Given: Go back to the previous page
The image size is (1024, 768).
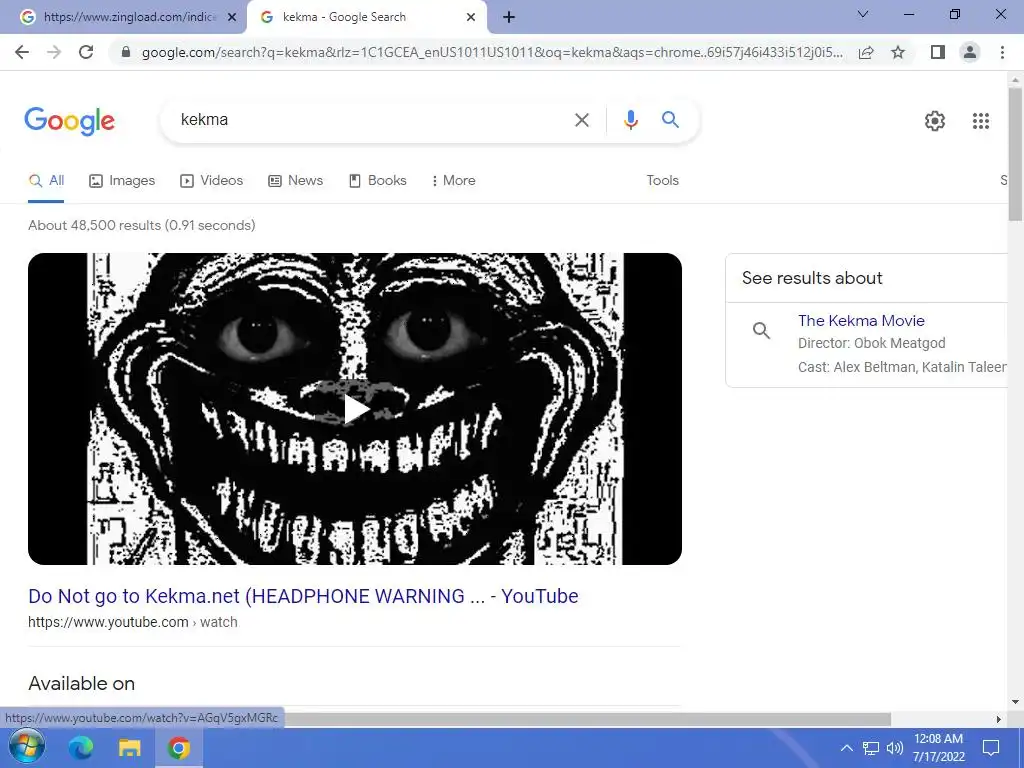Looking at the screenshot, I should (22, 52).
